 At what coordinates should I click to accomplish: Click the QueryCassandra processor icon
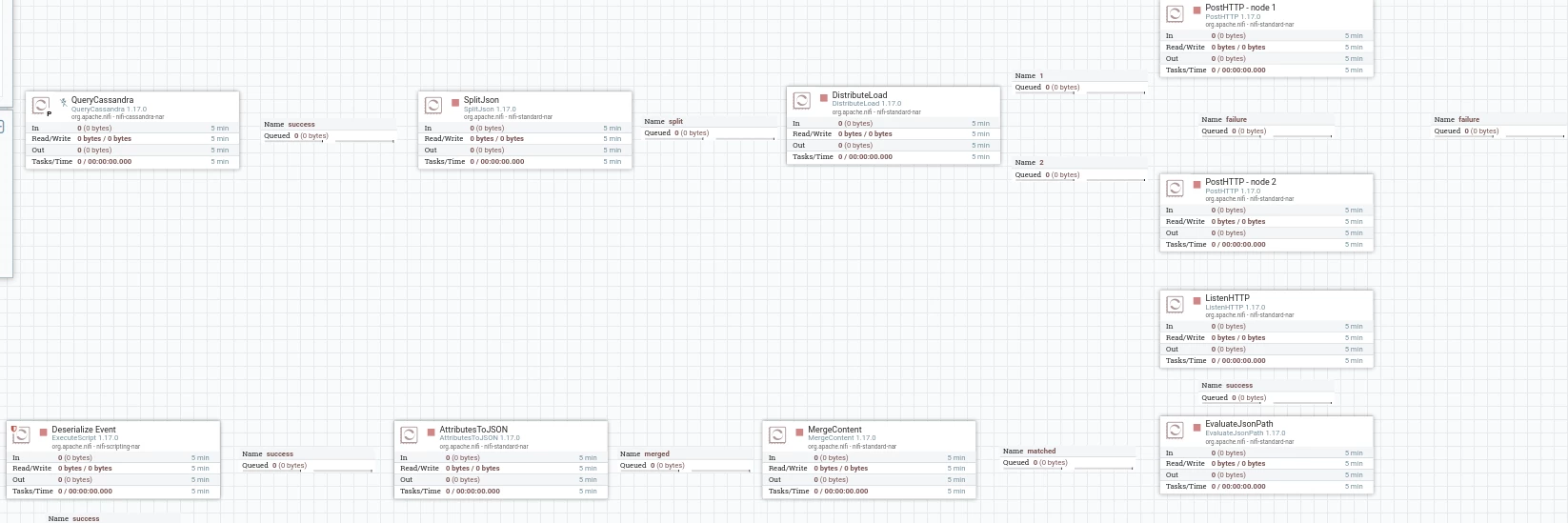(x=40, y=105)
